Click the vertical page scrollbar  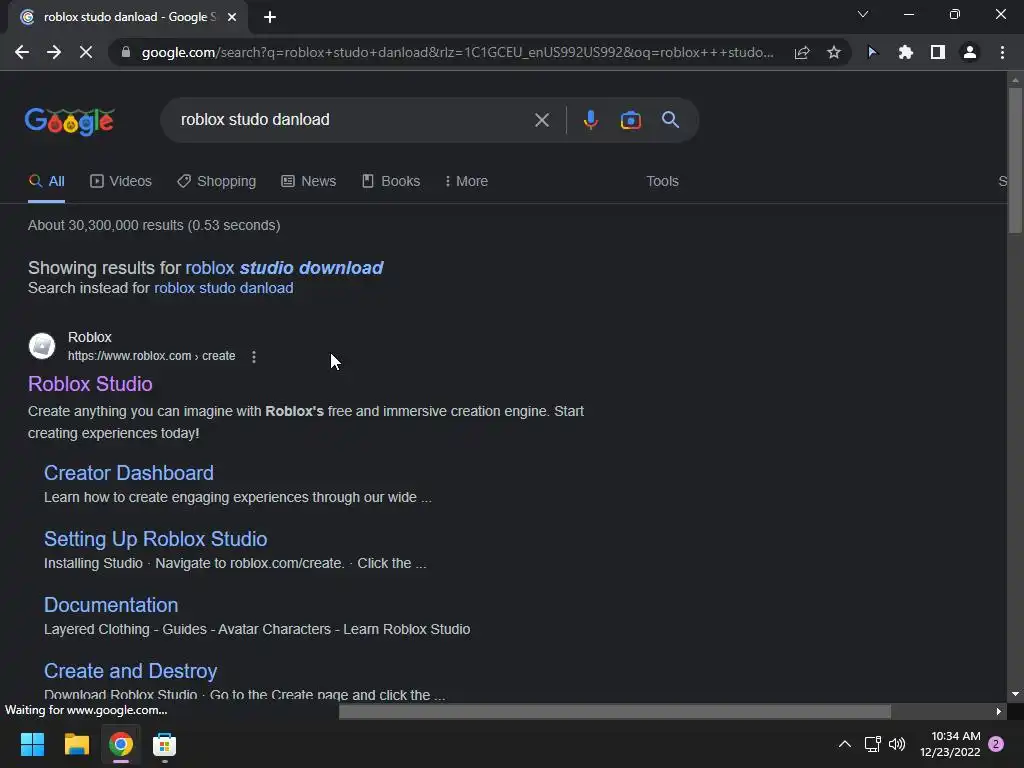1015,159
